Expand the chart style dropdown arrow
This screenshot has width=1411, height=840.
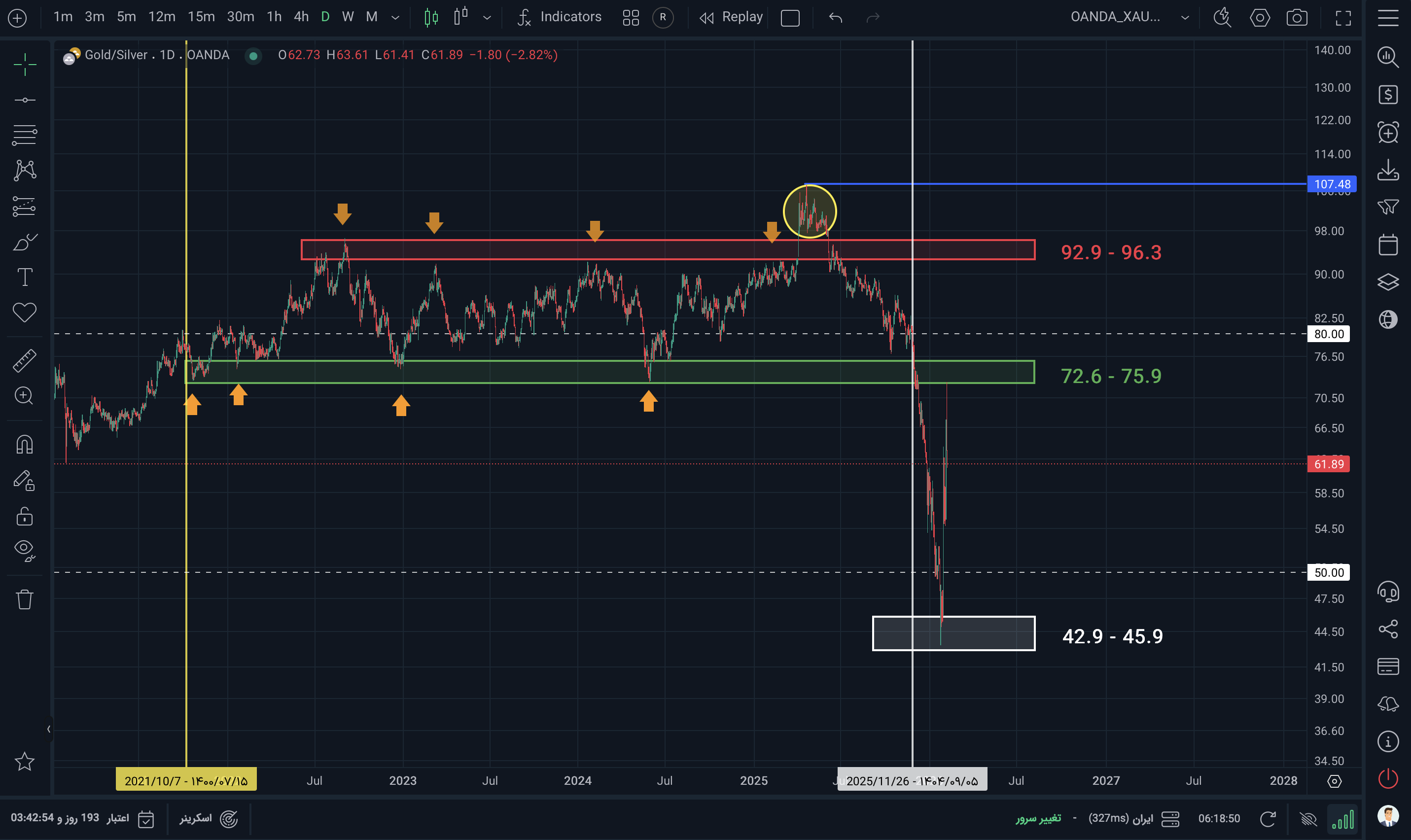[x=487, y=18]
